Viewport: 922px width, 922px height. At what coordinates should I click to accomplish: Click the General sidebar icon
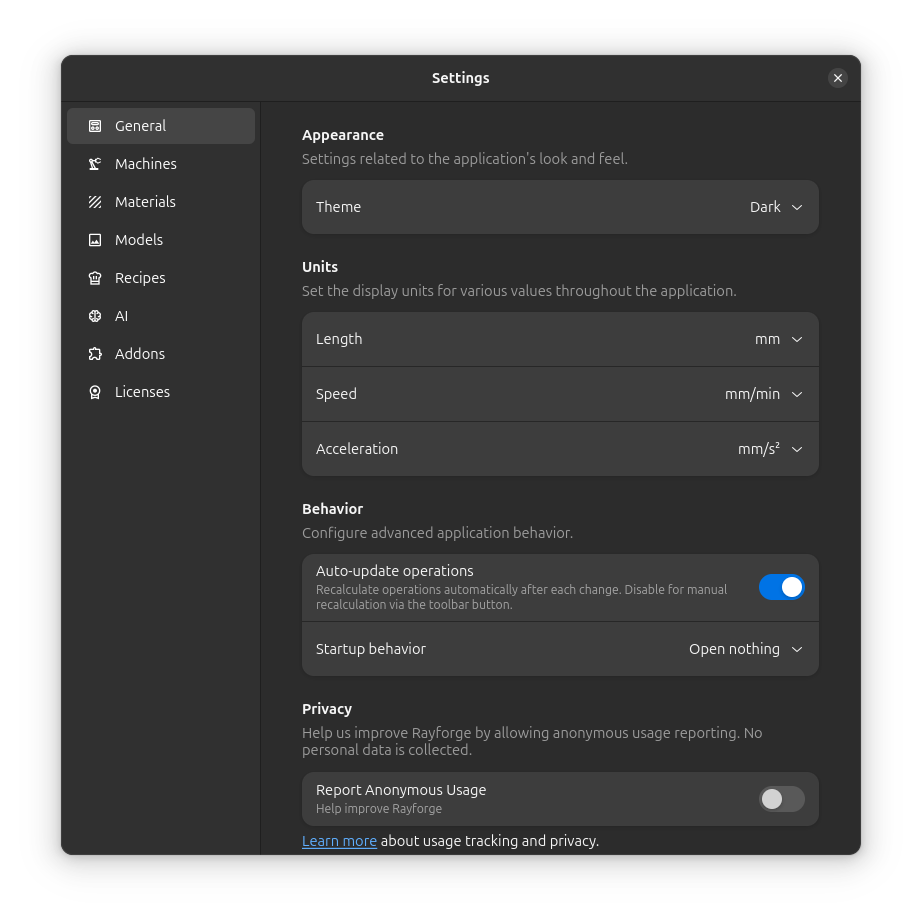click(x=95, y=126)
